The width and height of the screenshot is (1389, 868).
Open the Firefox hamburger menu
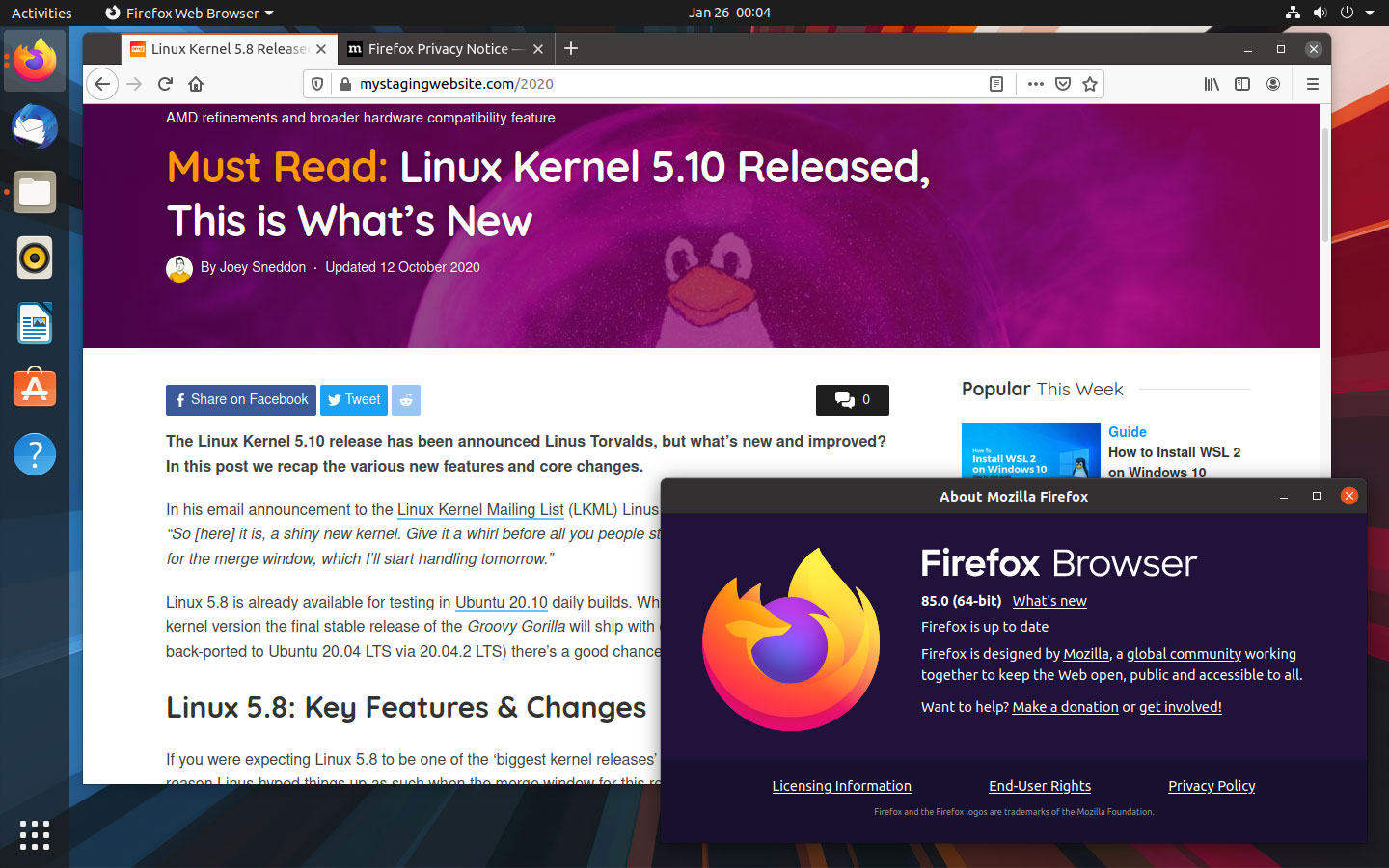coord(1313,84)
